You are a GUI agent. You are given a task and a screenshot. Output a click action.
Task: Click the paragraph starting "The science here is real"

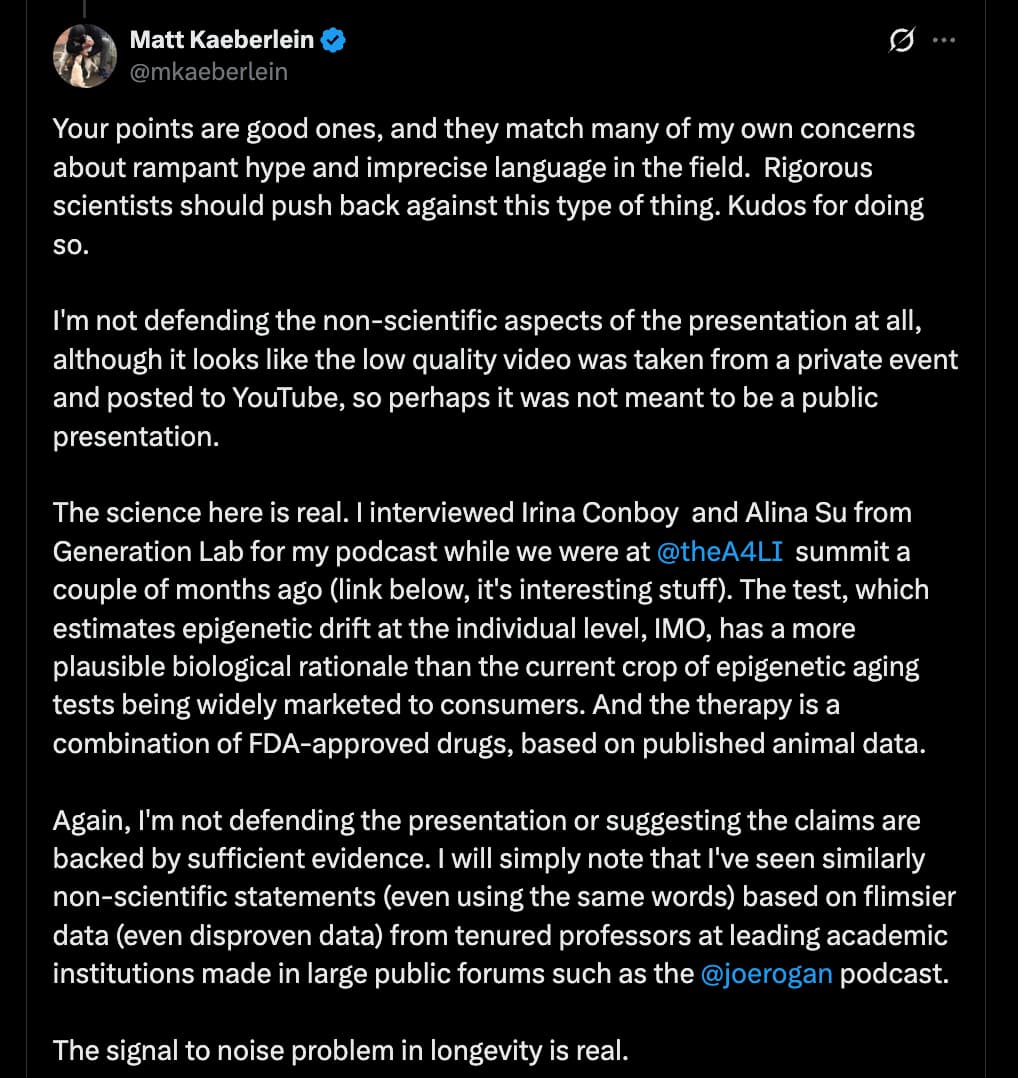click(x=491, y=628)
